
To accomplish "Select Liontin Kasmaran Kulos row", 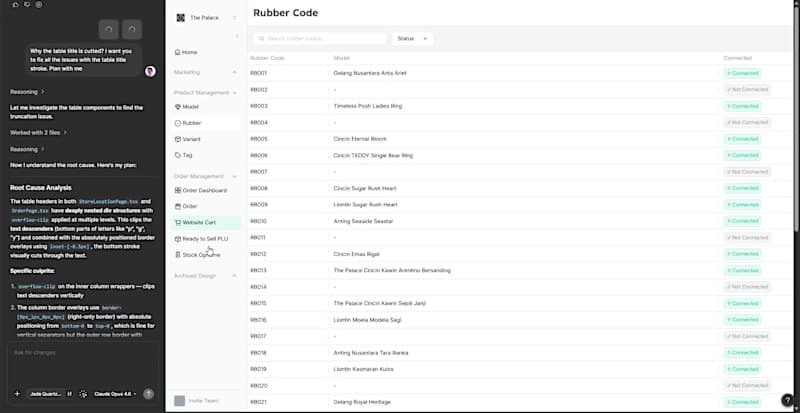I will click(x=520, y=369).
